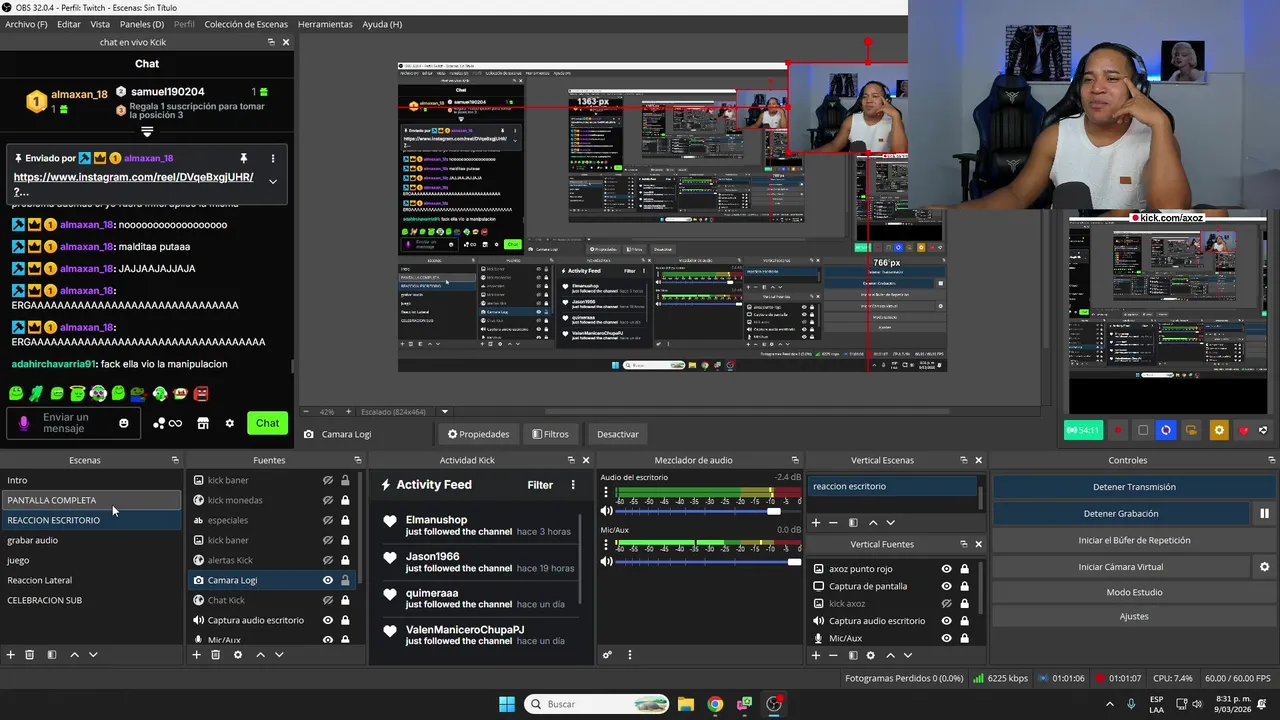Open Propiedades for Camara Logi
The width and height of the screenshot is (1280, 720).
[x=478, y=434]
